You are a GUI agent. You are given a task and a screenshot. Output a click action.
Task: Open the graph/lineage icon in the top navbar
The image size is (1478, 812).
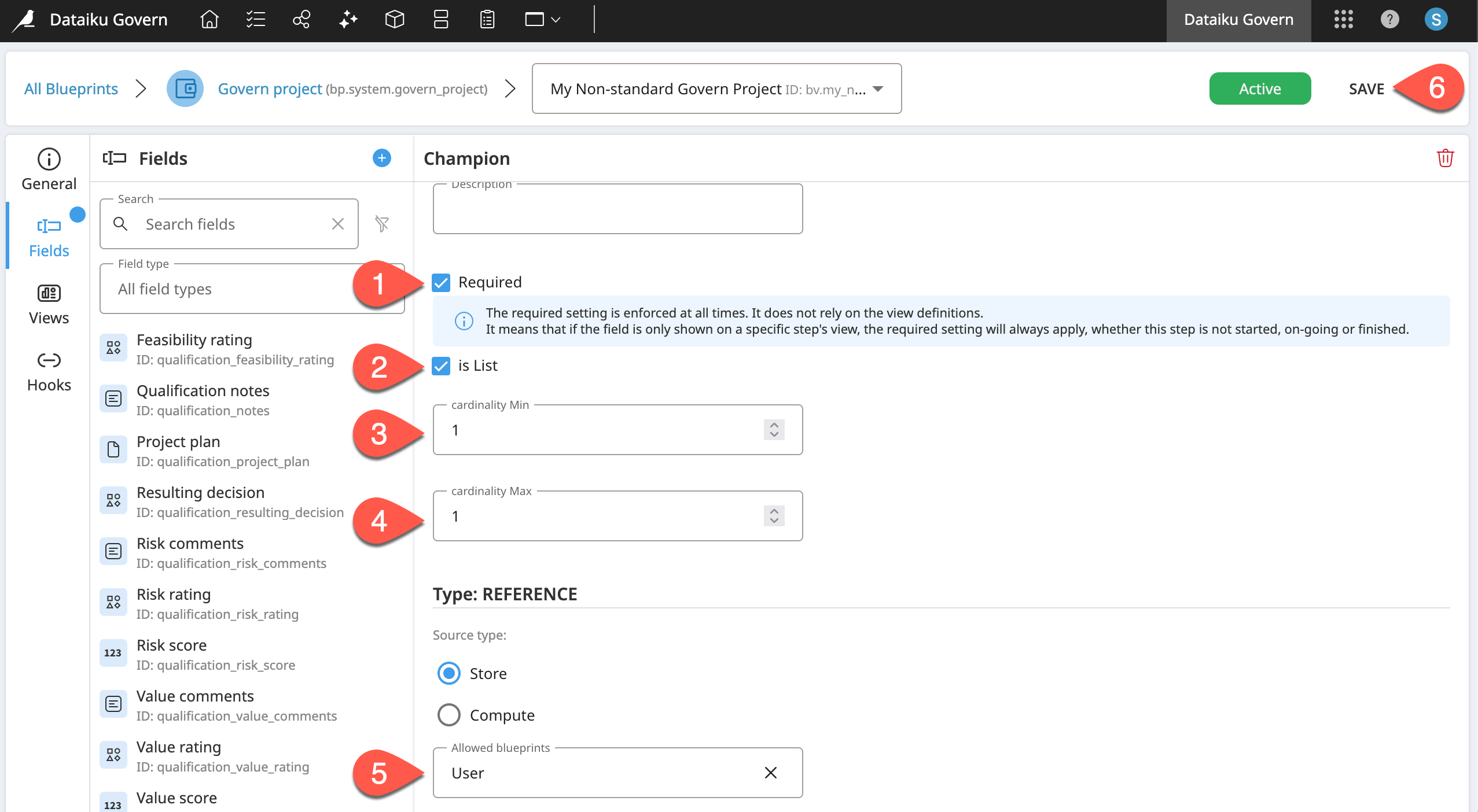pos(302,20)
